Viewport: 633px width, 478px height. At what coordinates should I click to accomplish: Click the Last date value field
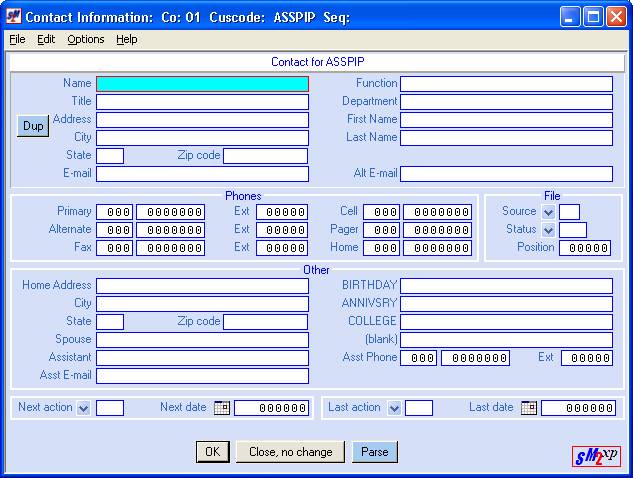point(579,408)
